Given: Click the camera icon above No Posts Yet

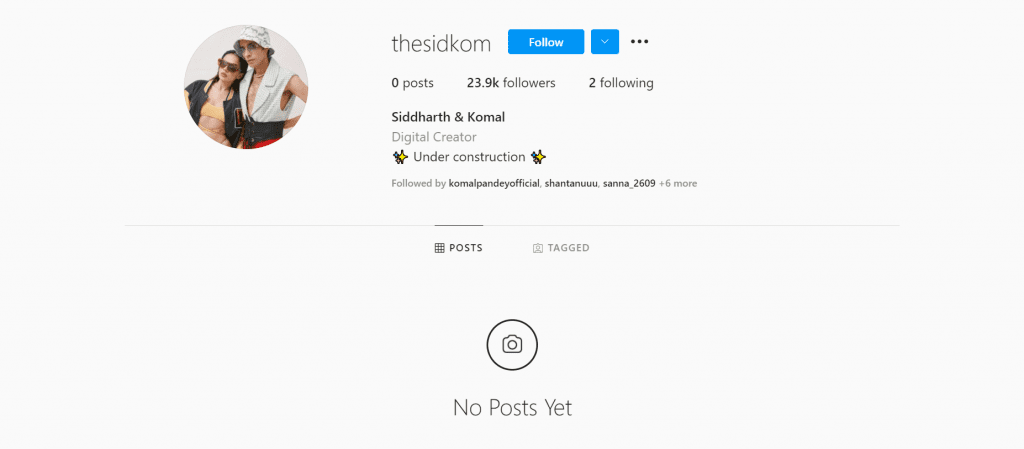Looking at the screenshot, I should coord(512,345).
